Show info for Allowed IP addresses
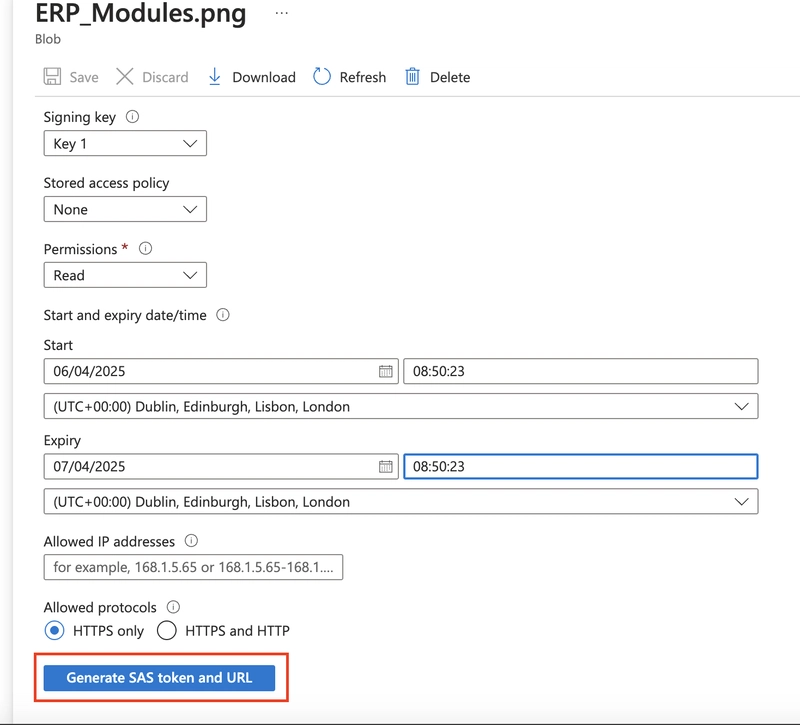The width and height of the screenshot is (800, 725). pos(191,541)
